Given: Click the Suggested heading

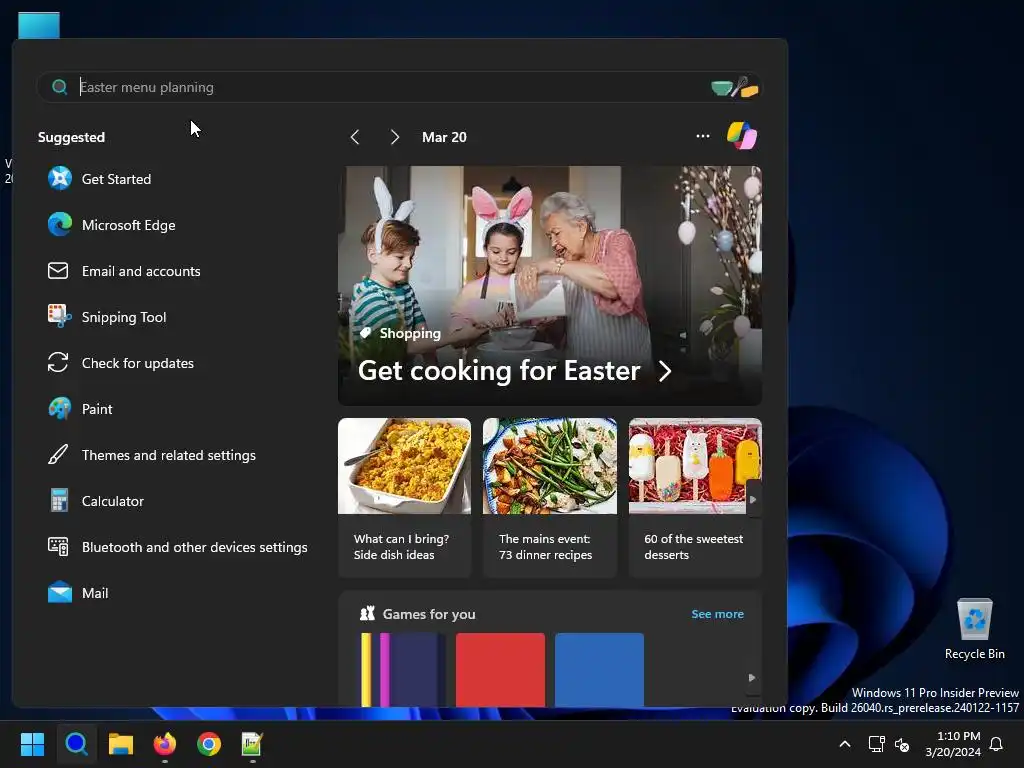Looking at the screenshot, I should [71, 137].
